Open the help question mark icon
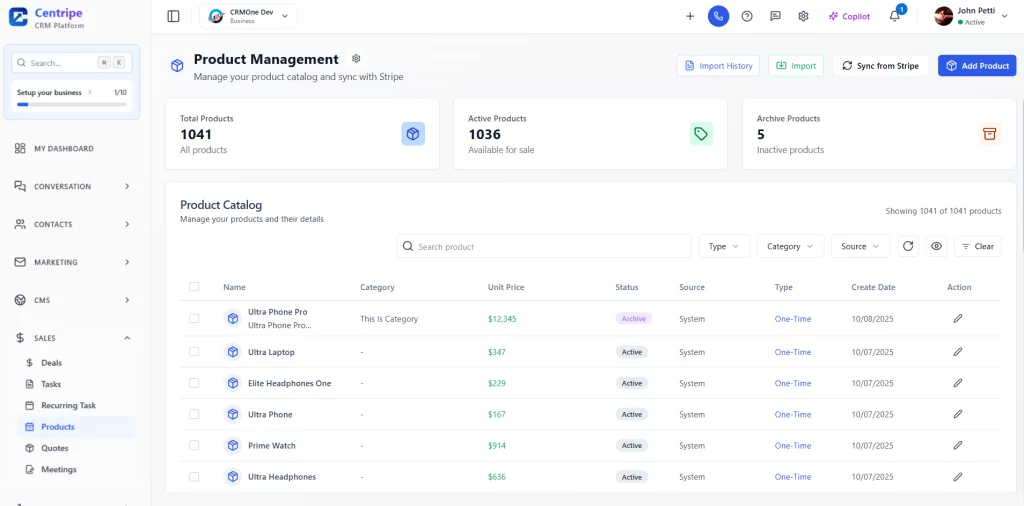This screenshot has height=506, width=1024. 747,16
